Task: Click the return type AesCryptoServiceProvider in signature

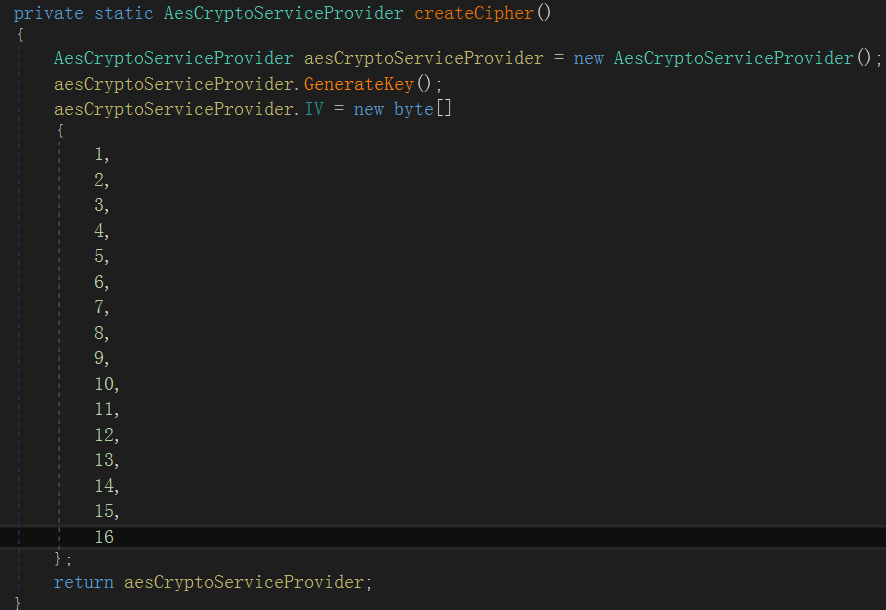Action: coord(284,14)
